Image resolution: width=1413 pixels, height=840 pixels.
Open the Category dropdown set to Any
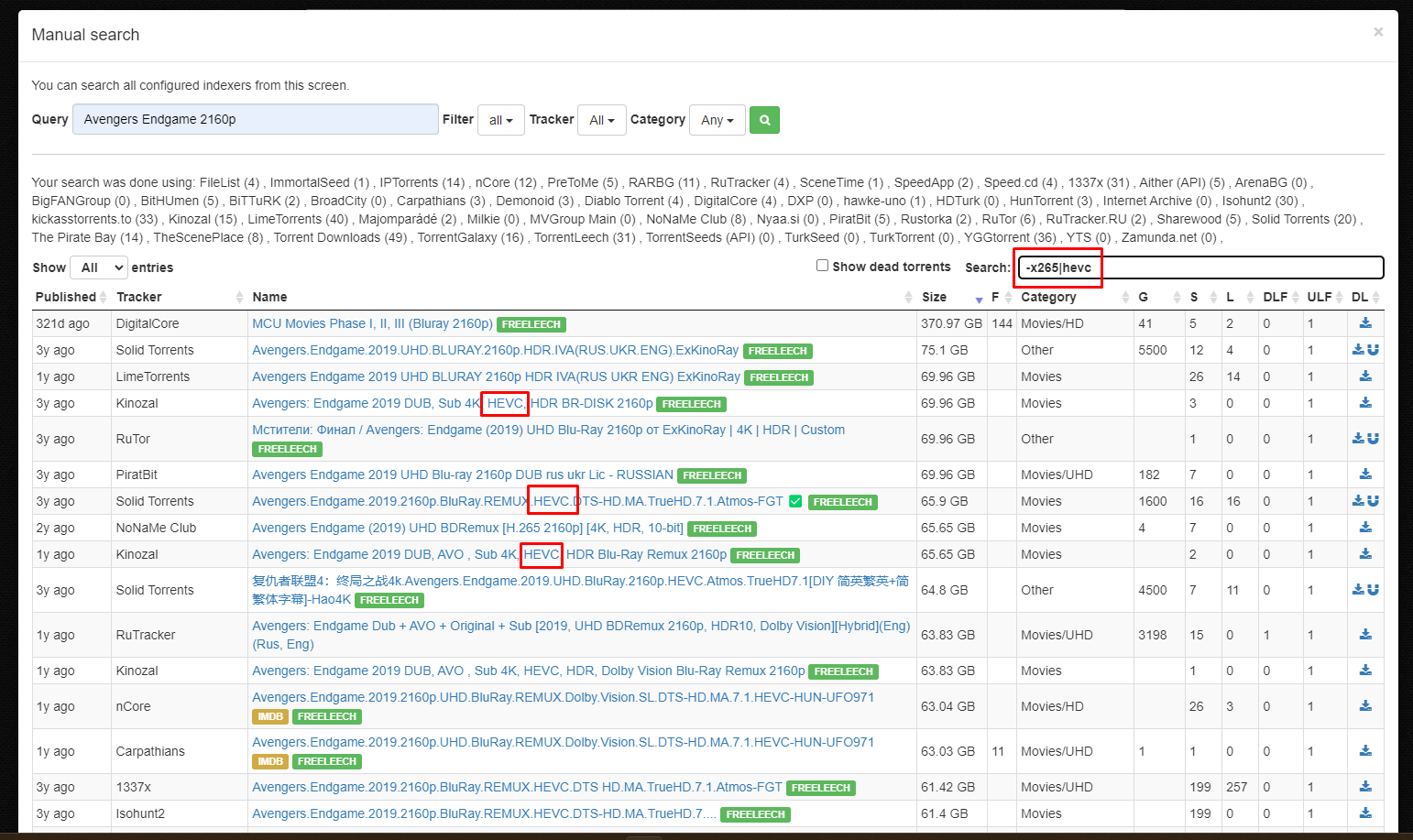[717, 120]
